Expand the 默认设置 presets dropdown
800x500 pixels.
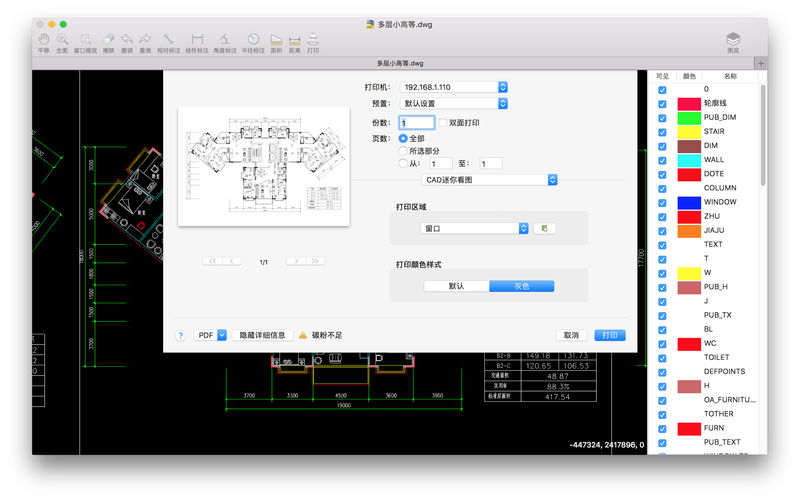click(454, 104)
